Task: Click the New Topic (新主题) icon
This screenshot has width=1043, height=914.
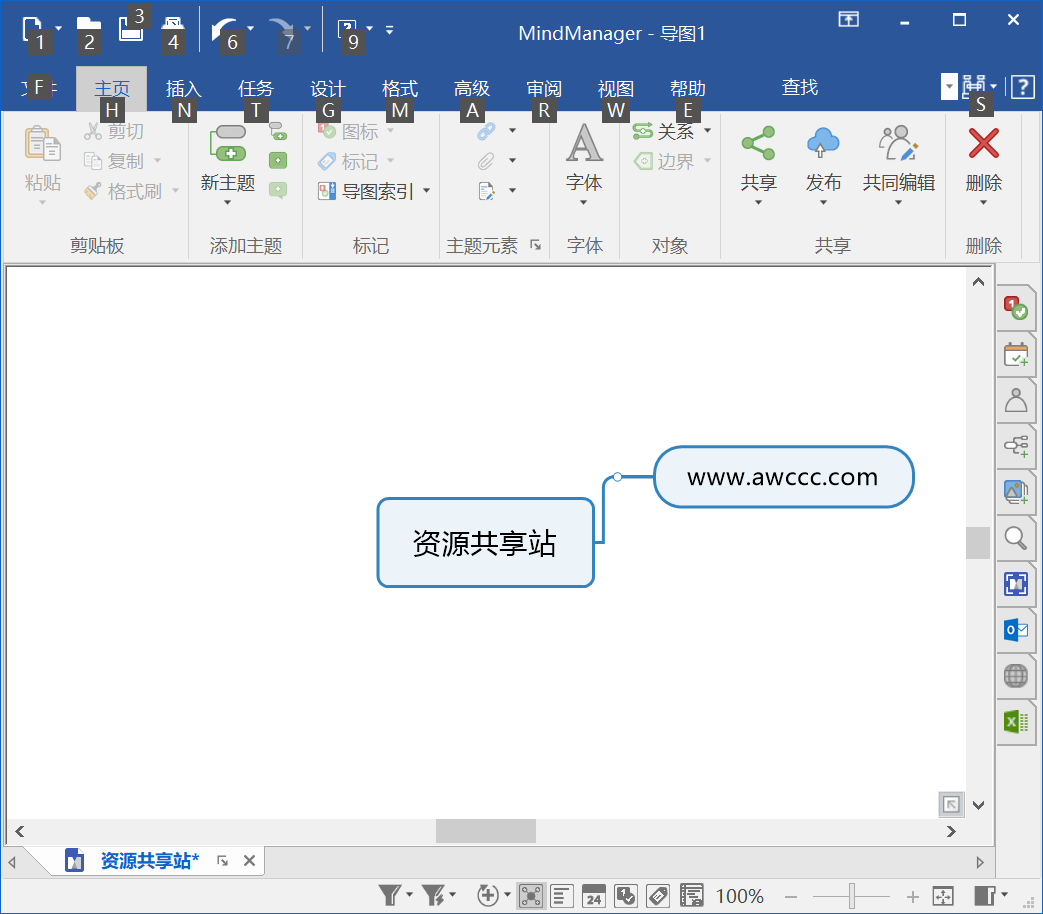Action: [x=228, y=143]
